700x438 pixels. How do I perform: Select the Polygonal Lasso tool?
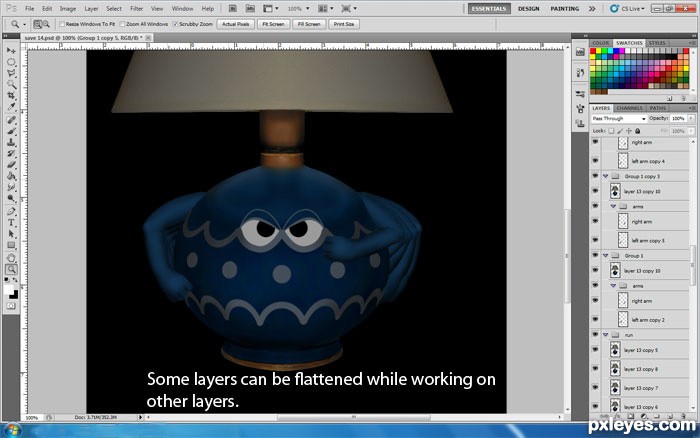pyautogui.click(x=11, y=73)
